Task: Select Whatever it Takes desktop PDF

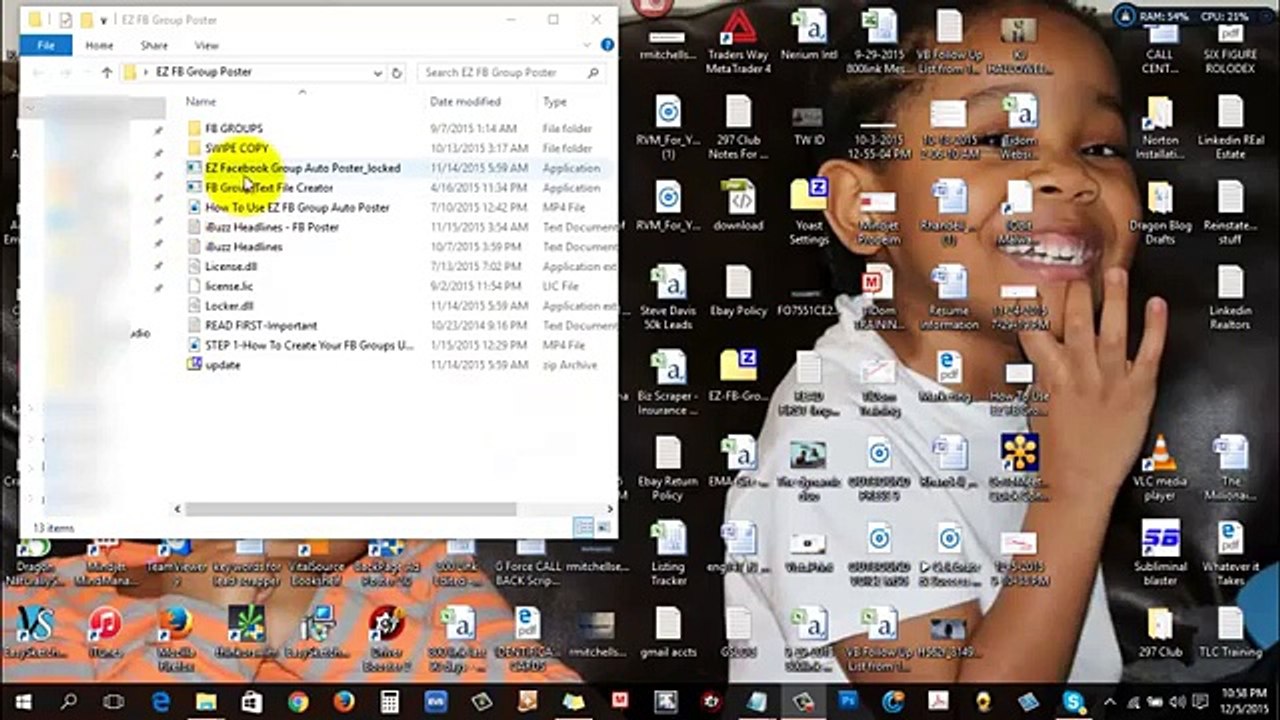Action: tap(1230, 553)
